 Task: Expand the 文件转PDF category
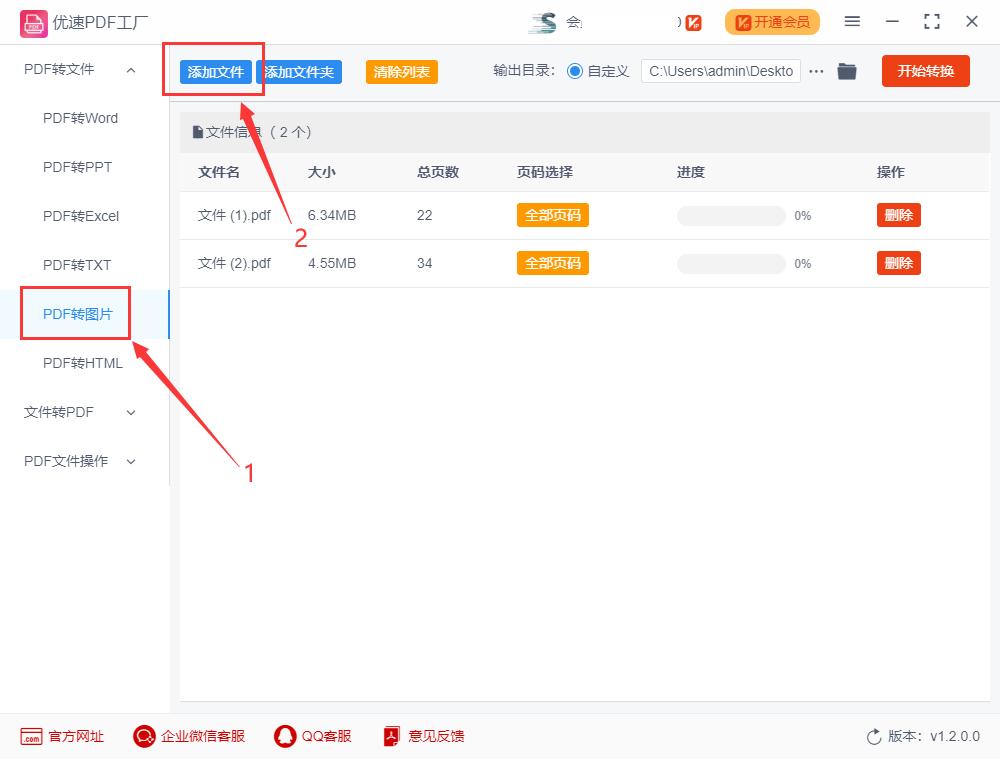(131, 412)
